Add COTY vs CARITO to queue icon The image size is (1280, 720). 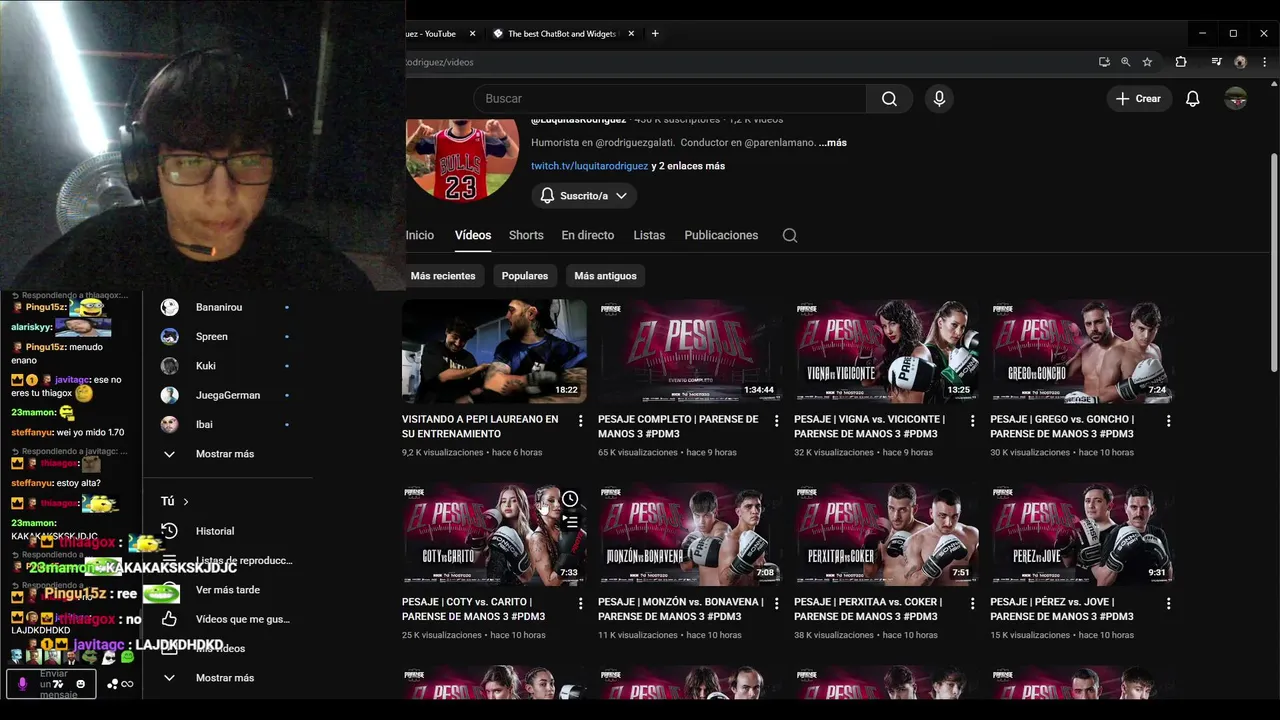[570, 522]
